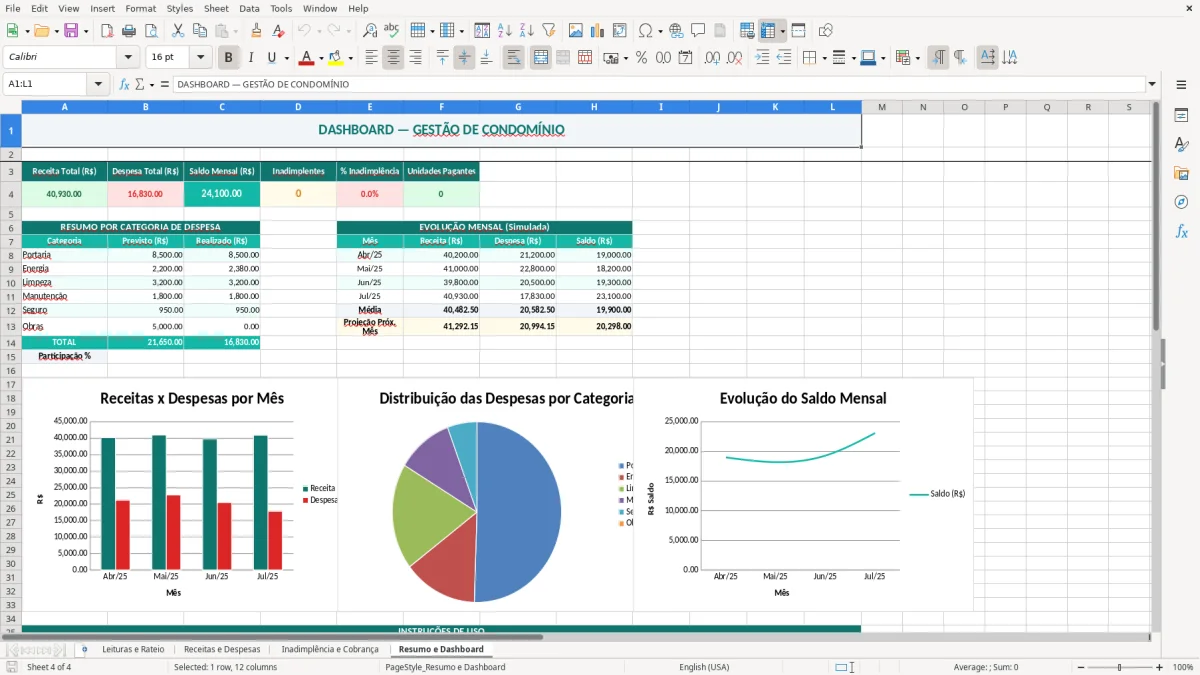Click the Clear Direct Formatting icon
The height and width of the screenshot is (675, 1200).
click(x=279, y=31)
